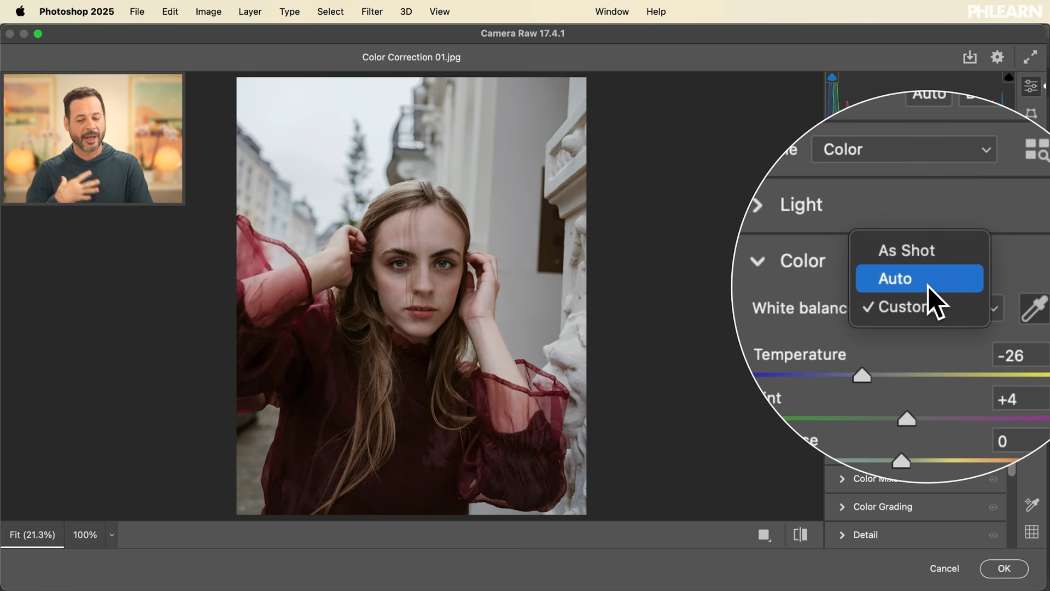
Task: Open the Layer menu
Action: pos(250,11)
